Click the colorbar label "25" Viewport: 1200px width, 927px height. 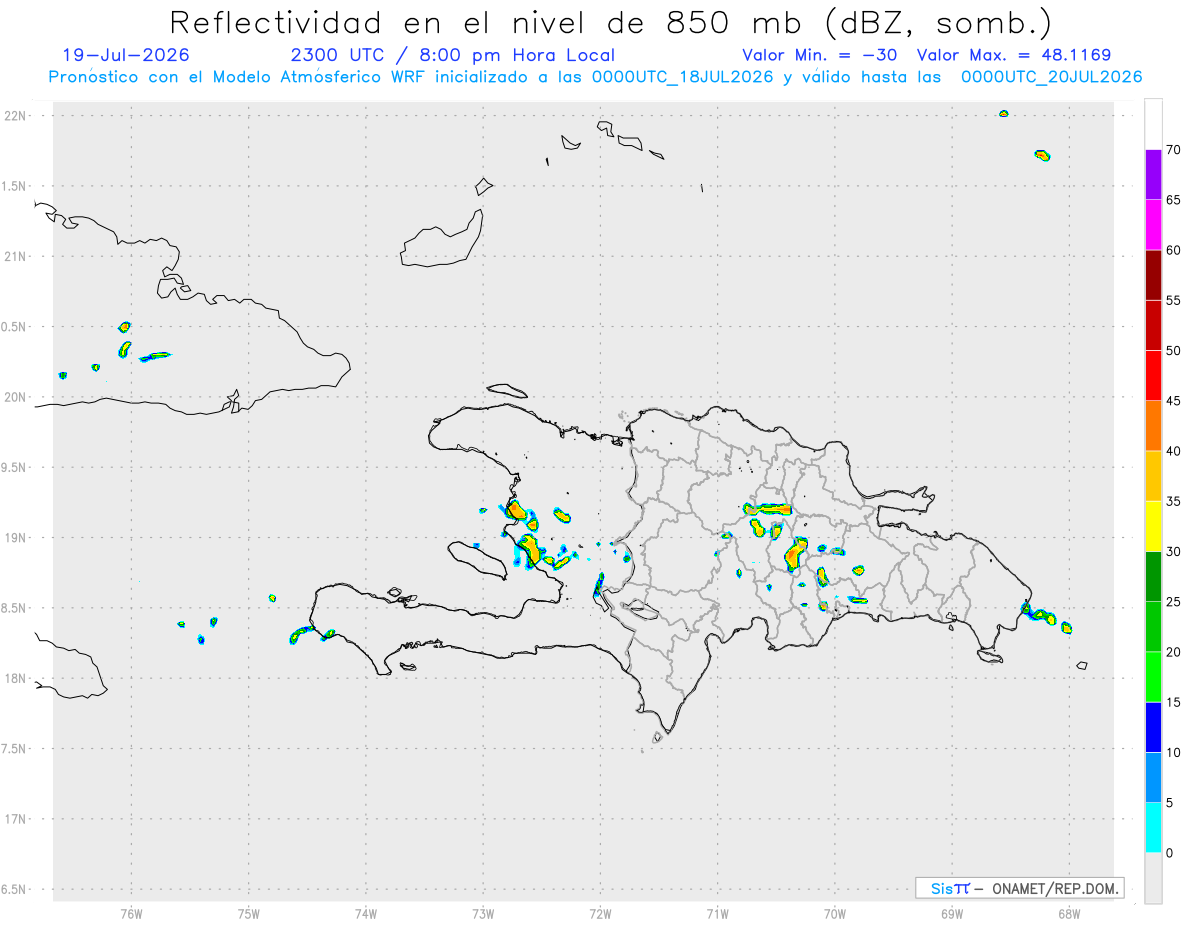(1174, 602)
